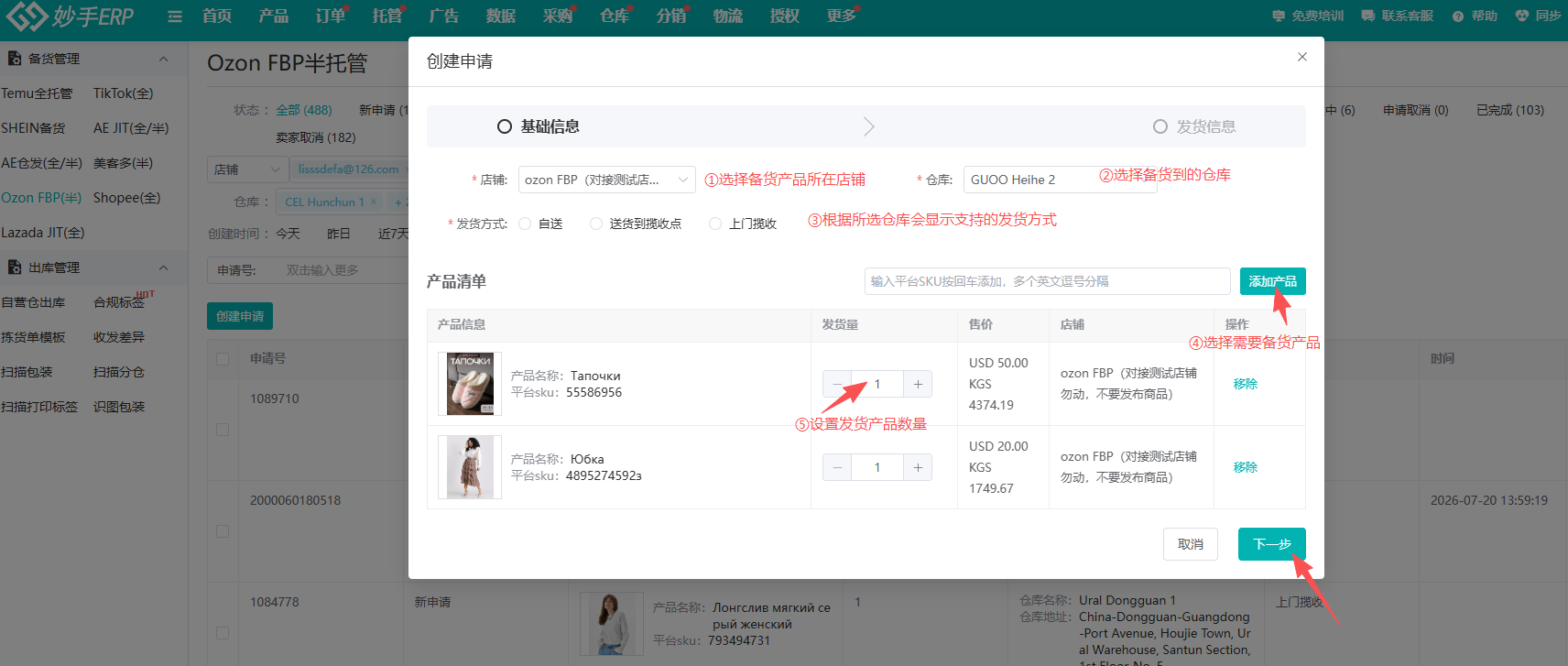The image size is (1568, 666).
Task: Check the row checkbox for 申请号 1084778
Action: [223, 633]
